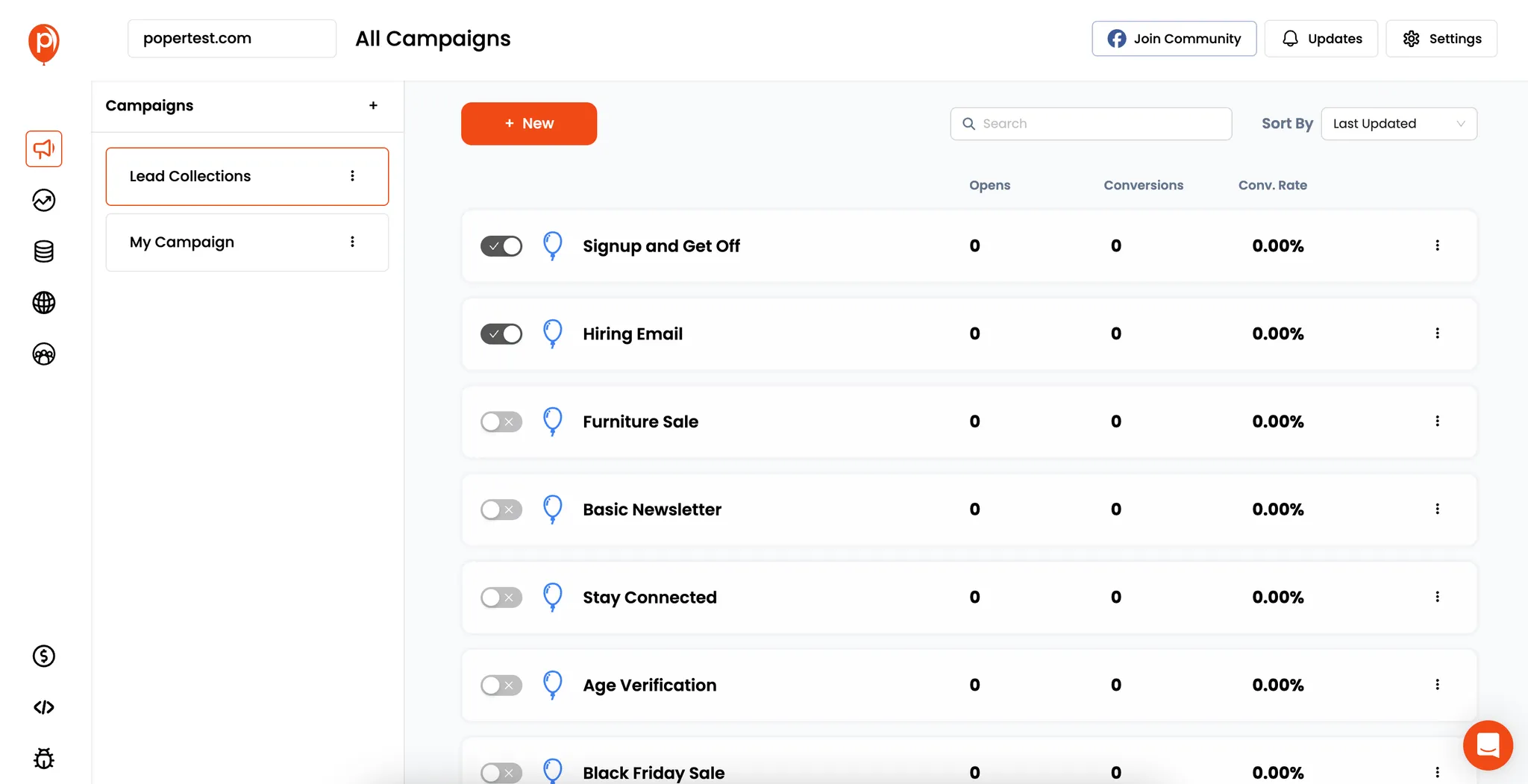Screen dimensions: 1528x784
Task: Open the live chat bubble at bottom right
Action: pos(1487,745)
